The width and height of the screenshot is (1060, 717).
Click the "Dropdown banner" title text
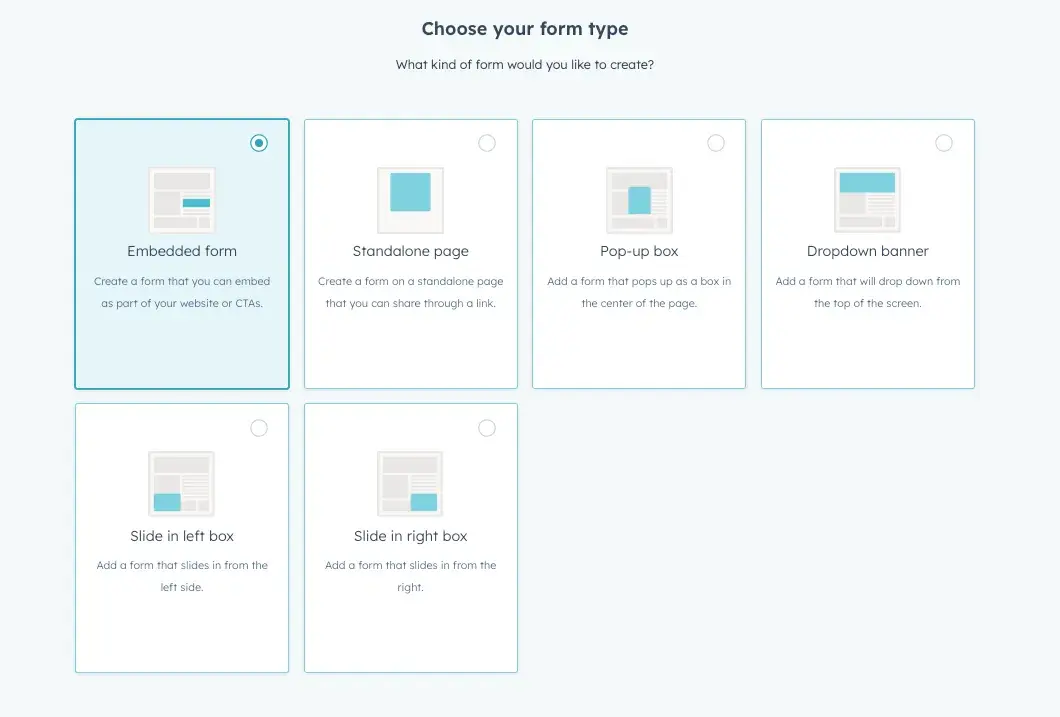pos(867,251)
